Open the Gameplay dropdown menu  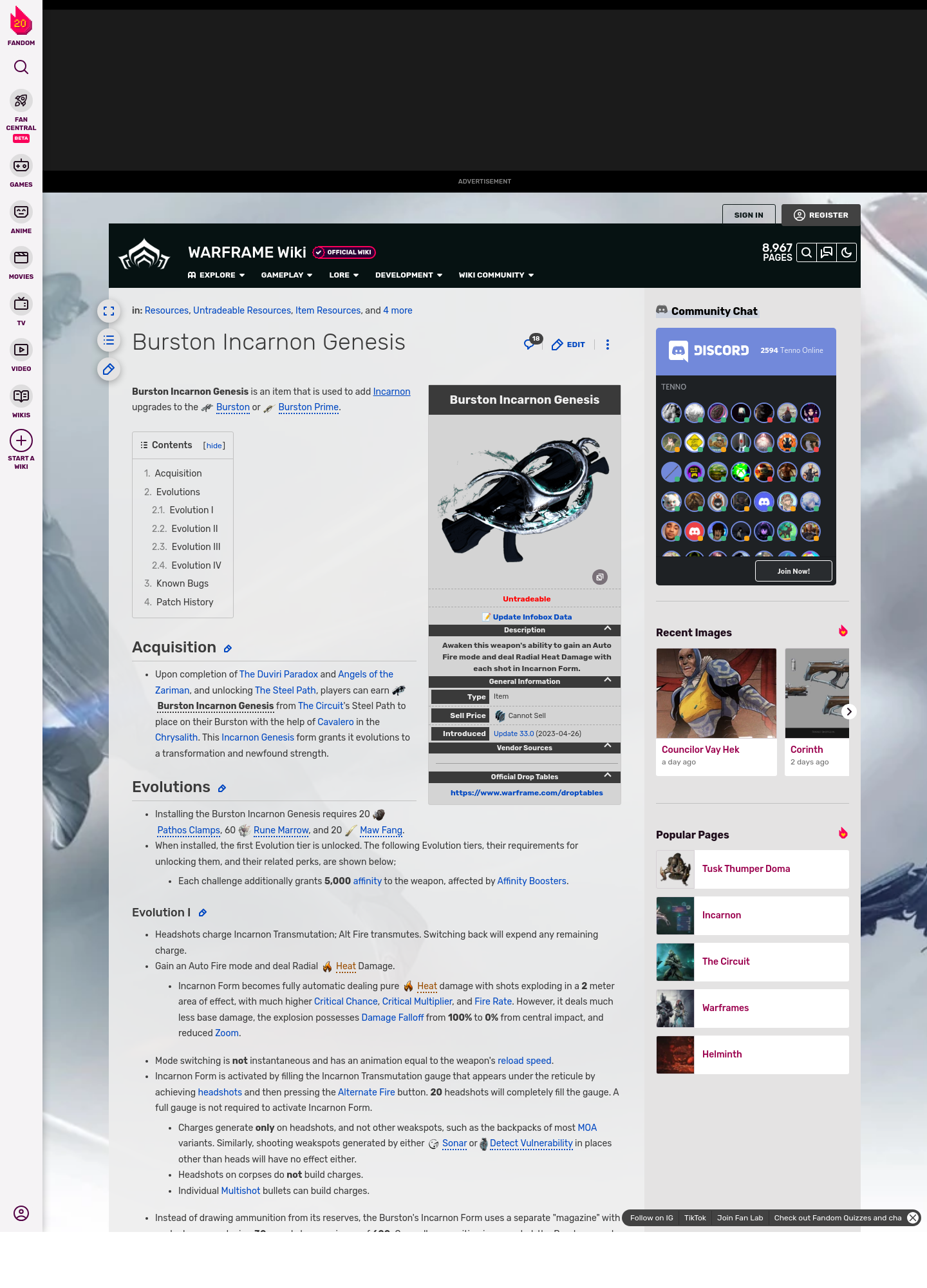click(286, 275)
